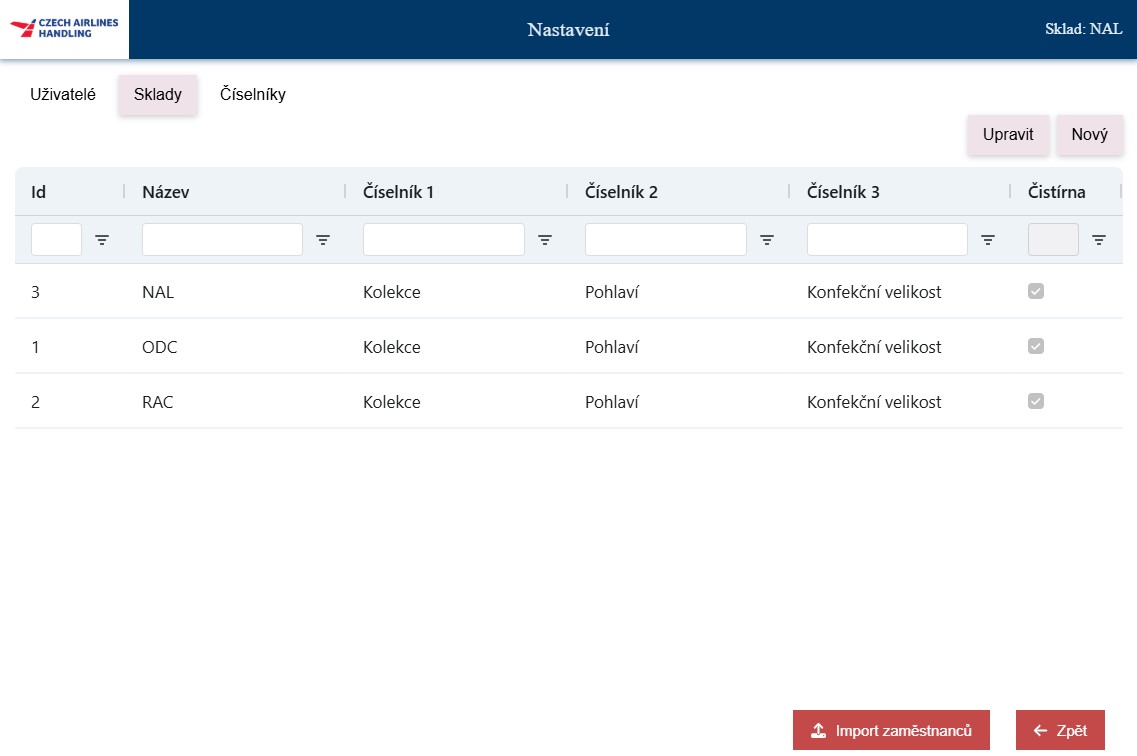This screenshot has width=1137, height=756.
Task: Click the Import zaměstnanců button
Action: point(891,730)
